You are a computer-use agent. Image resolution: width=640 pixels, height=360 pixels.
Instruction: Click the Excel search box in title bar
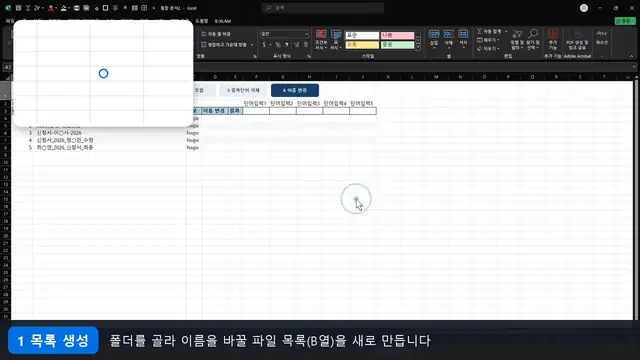(323, 8)
